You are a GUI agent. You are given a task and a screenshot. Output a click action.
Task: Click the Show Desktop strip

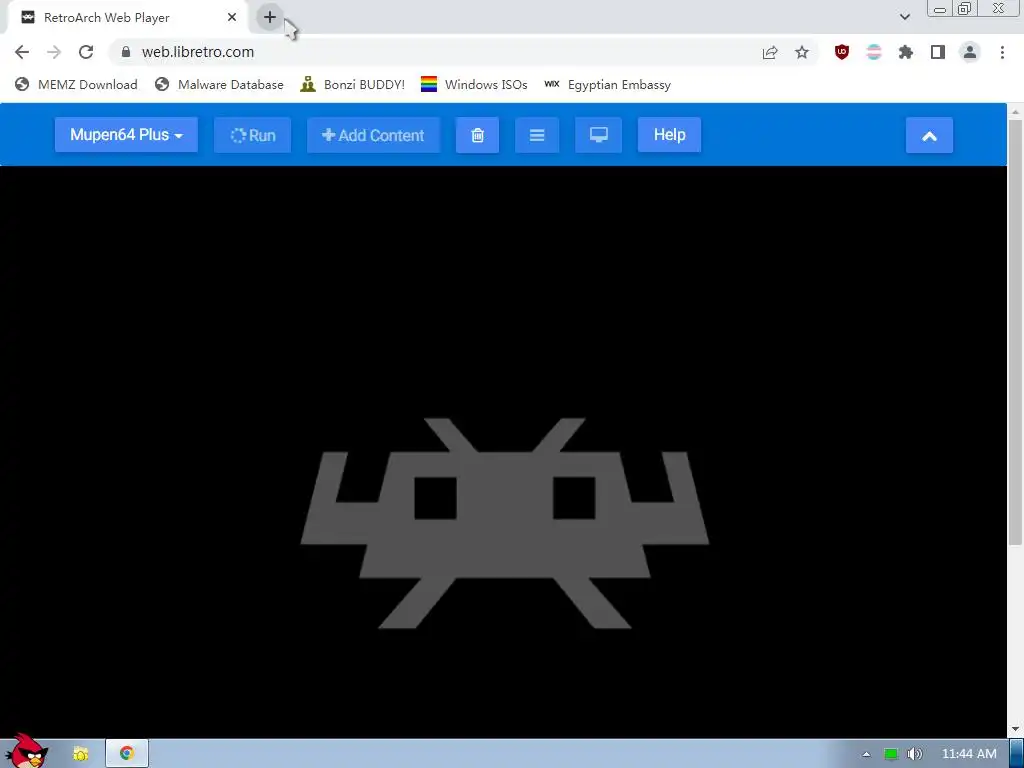click(x=1017, y=754)
